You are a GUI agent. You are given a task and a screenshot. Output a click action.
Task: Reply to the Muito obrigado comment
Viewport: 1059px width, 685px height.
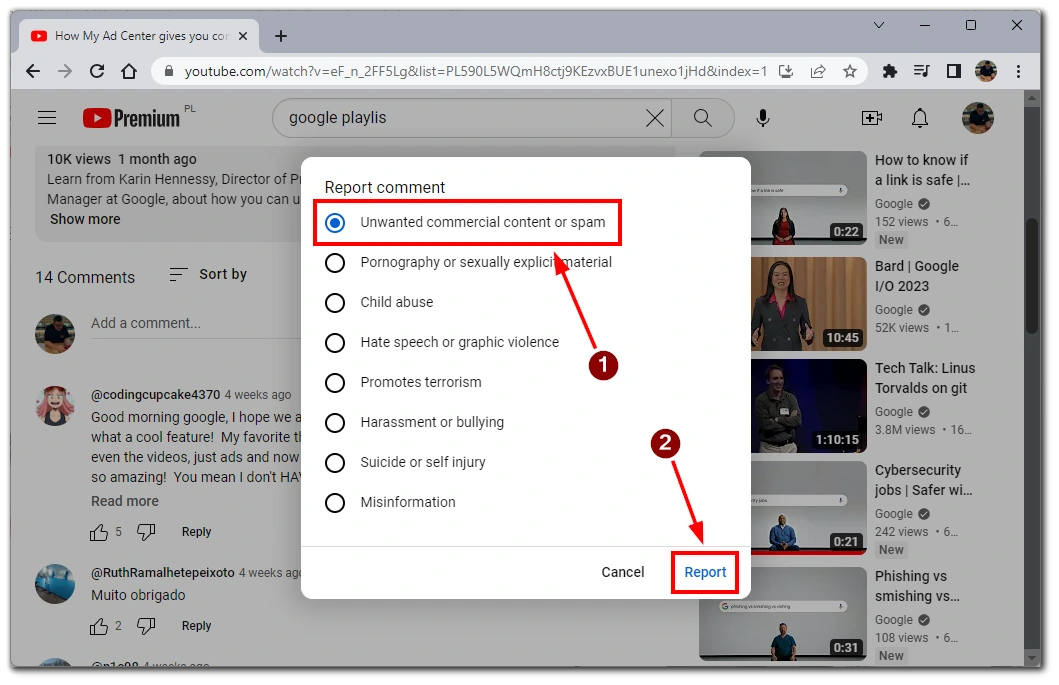click(197, 626)
